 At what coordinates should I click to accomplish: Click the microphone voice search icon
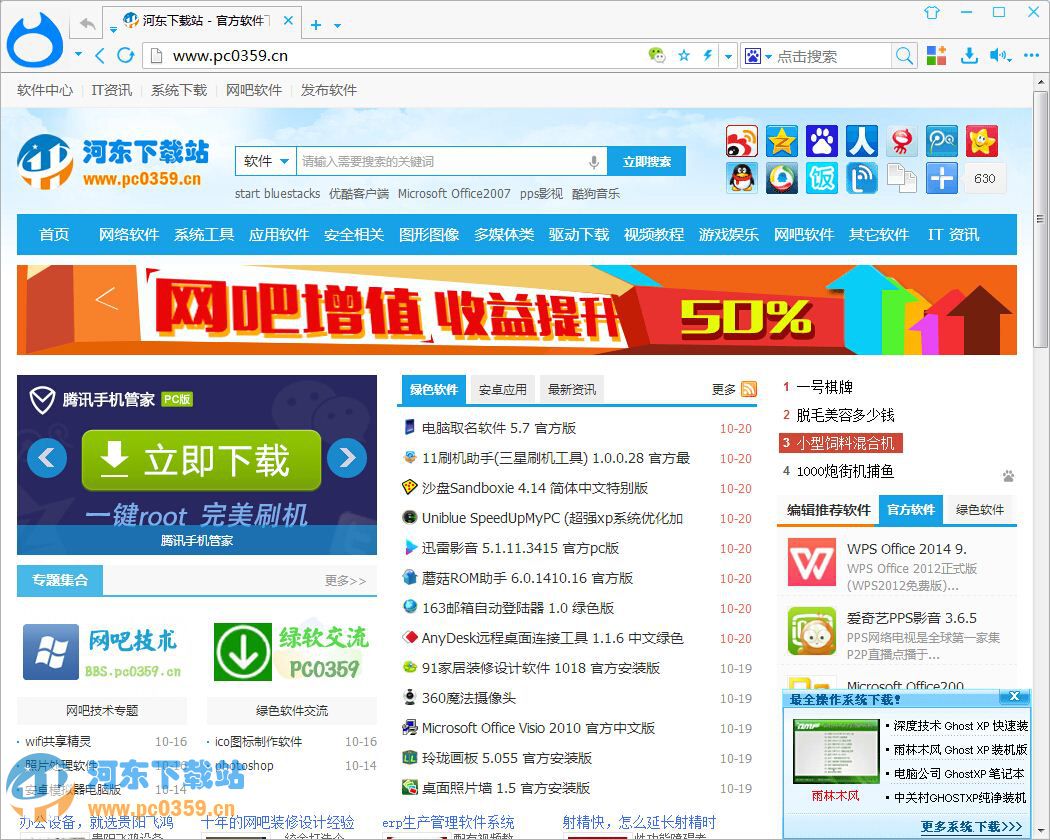click(x=593, y=161)
